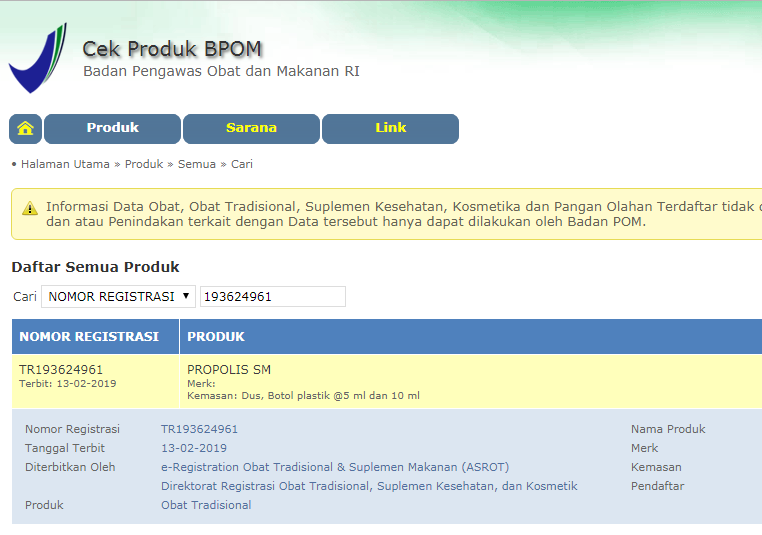Click the Obat Tradisional product type value
Screen dimensions: 762x535
coord(206,505)
